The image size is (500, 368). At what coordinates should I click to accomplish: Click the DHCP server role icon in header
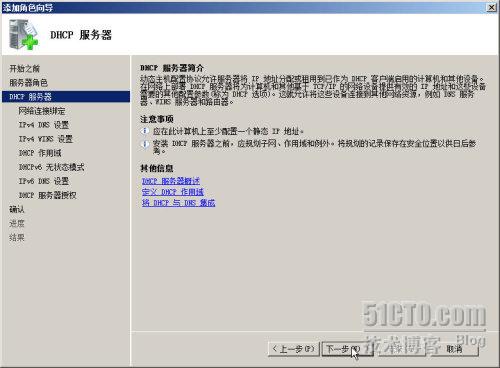pyautogui.click(x=23, y=34)
